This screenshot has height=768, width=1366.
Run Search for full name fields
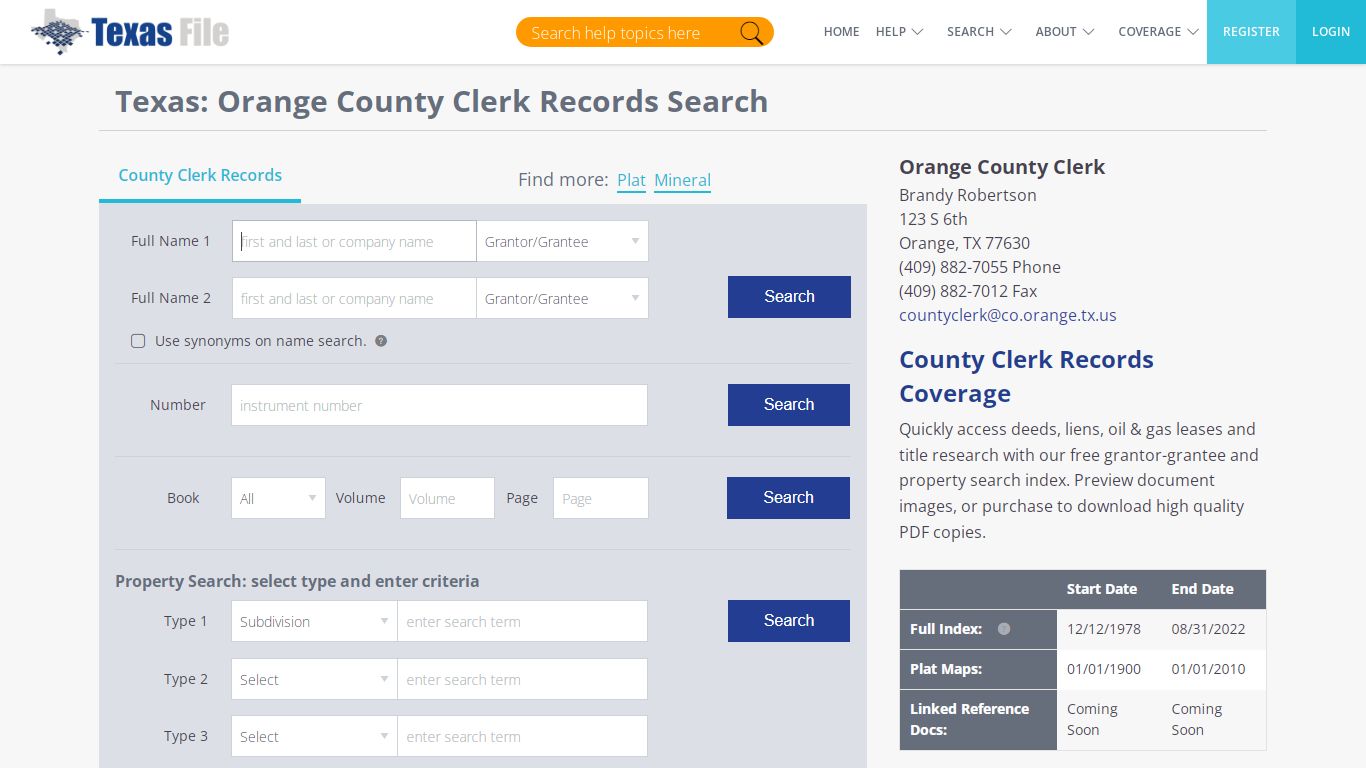pyautogui.click(x=789, y=297)
